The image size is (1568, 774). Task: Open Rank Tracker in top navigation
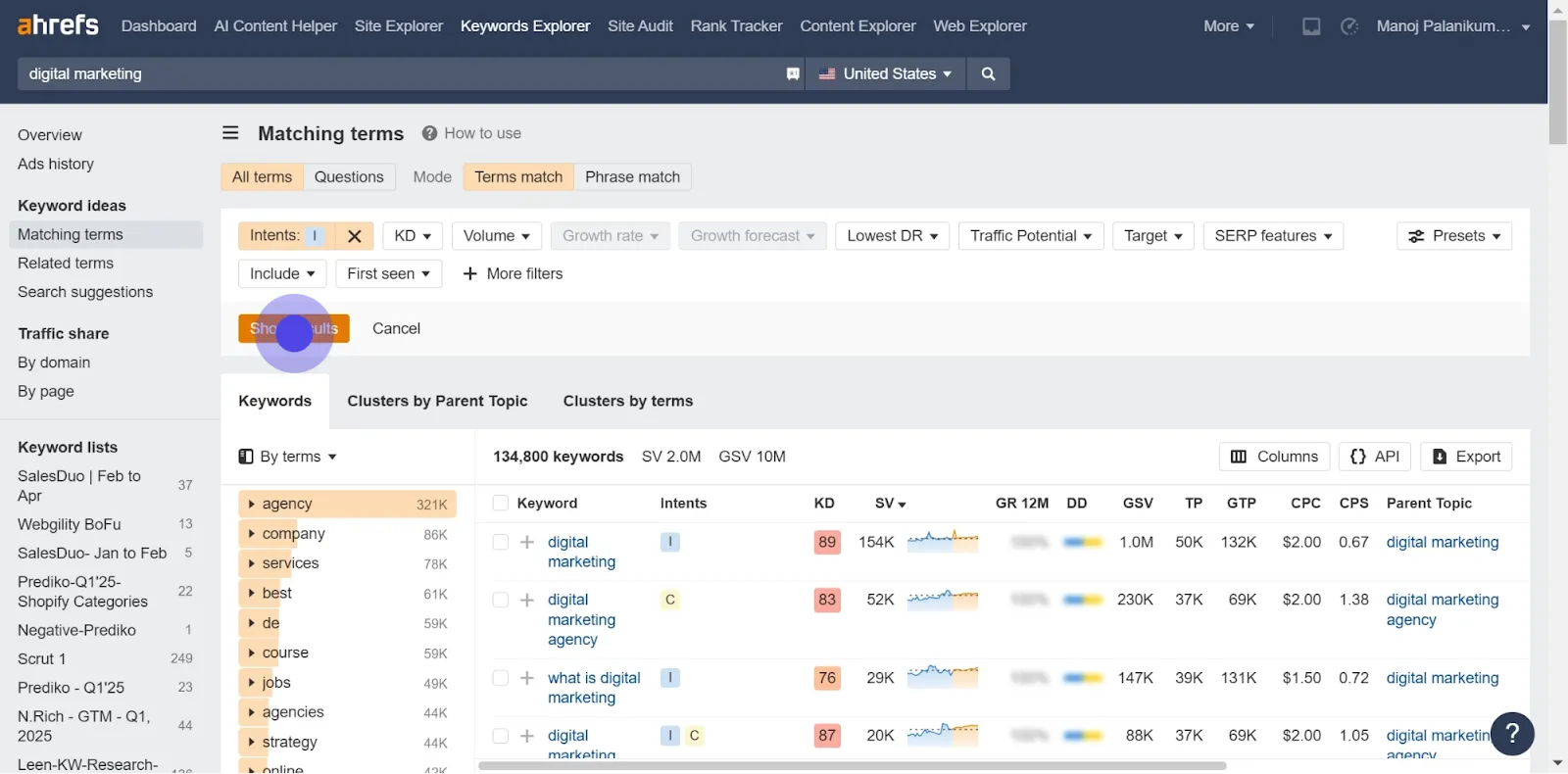click(x=736, y=26)
